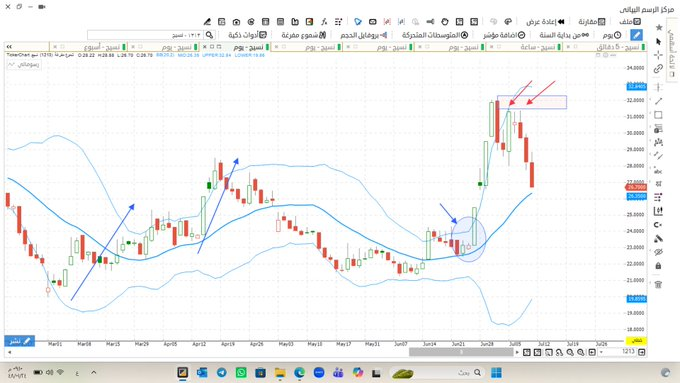The image size is (680, 383).
Task: Click the نشر publish button
Action: [x=20, y=341]
